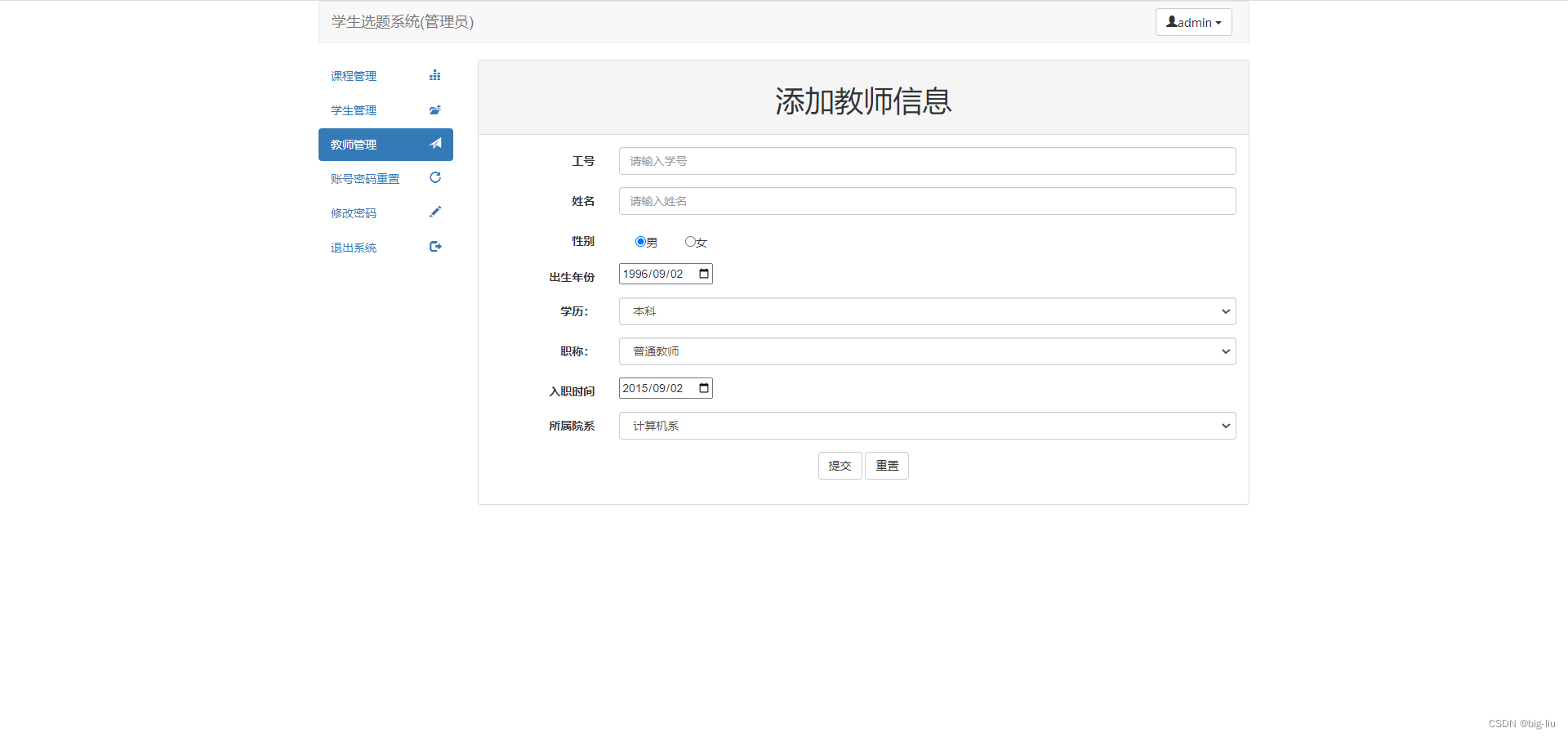Open the 职称 dropdown showing 普通教师

928,351
